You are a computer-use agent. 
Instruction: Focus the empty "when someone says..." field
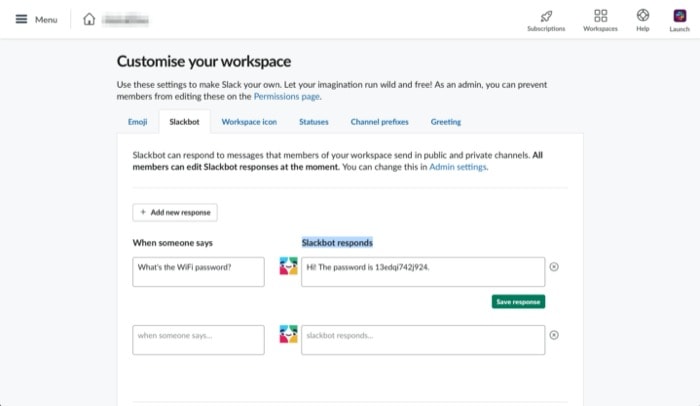click(198, 340)
